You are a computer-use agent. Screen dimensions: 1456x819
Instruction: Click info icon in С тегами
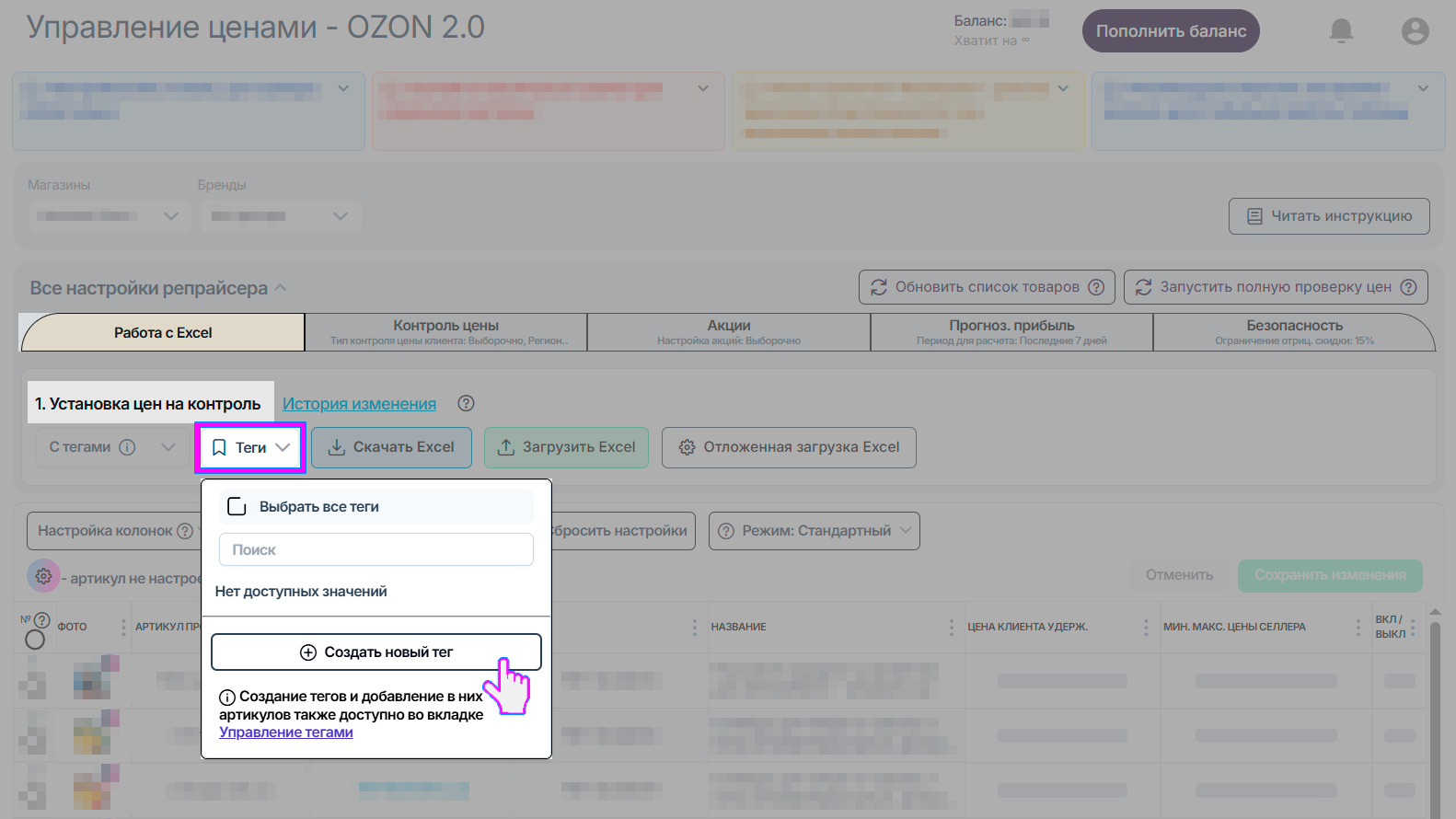127,447
